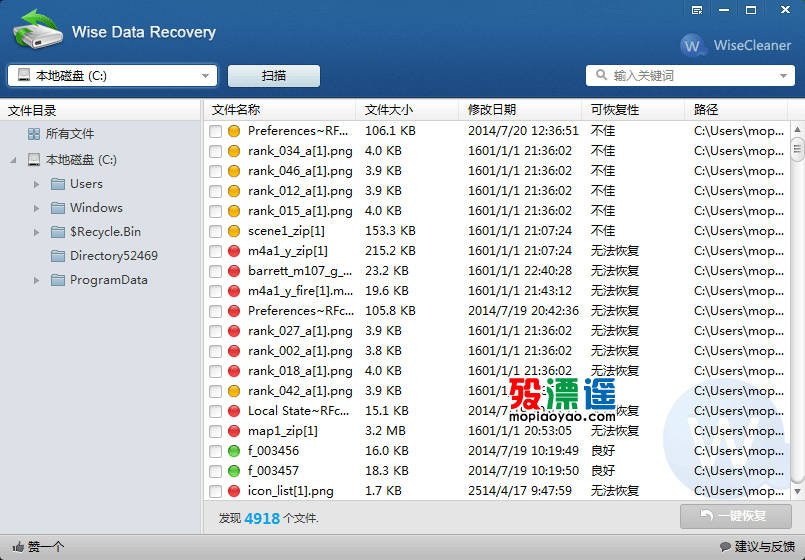Click the 4918 found files count
The width and height of the screenshot is (805, 560).
[x=262, y=518]
